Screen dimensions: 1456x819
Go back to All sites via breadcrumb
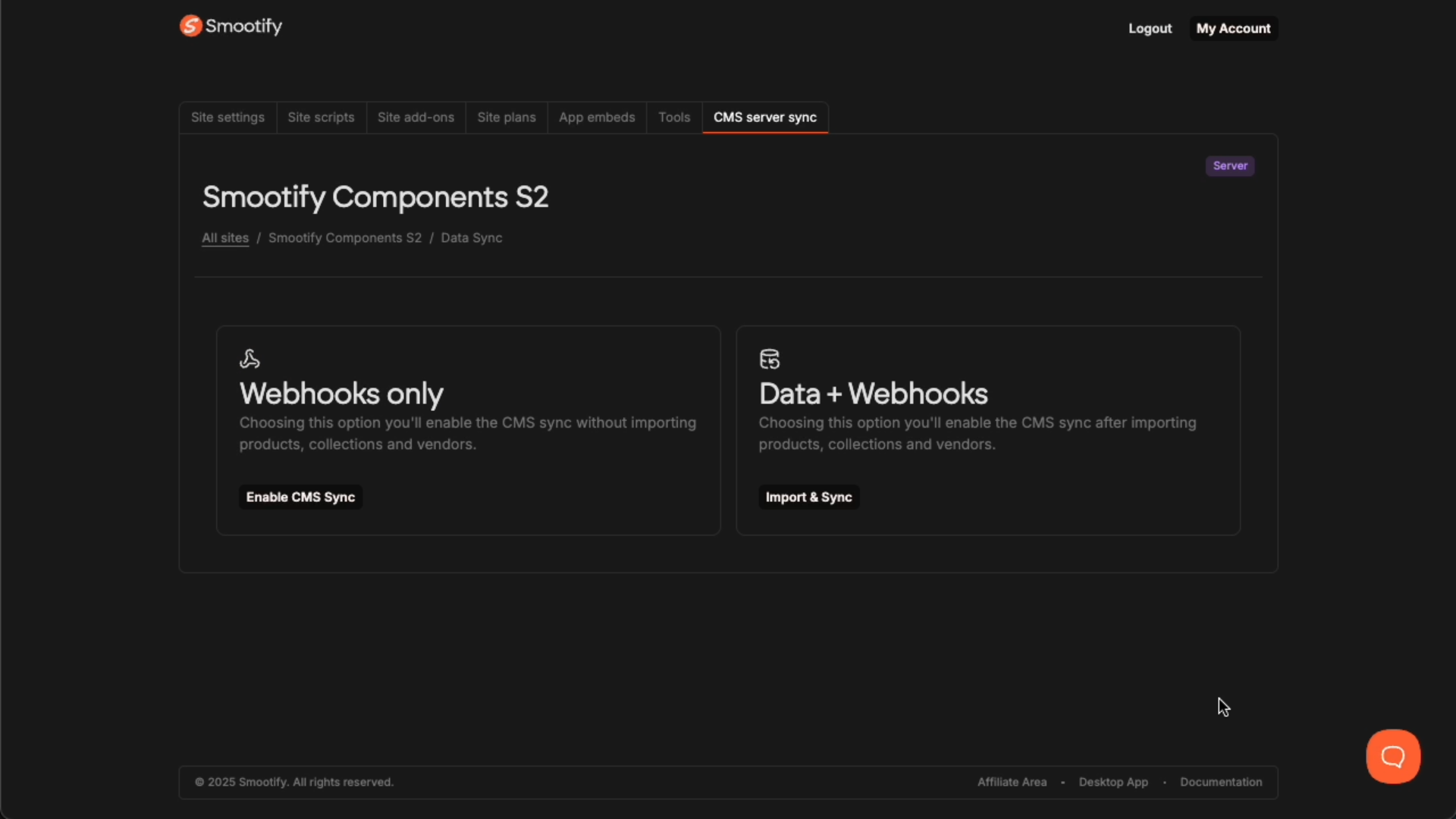(x=224, y=237)
